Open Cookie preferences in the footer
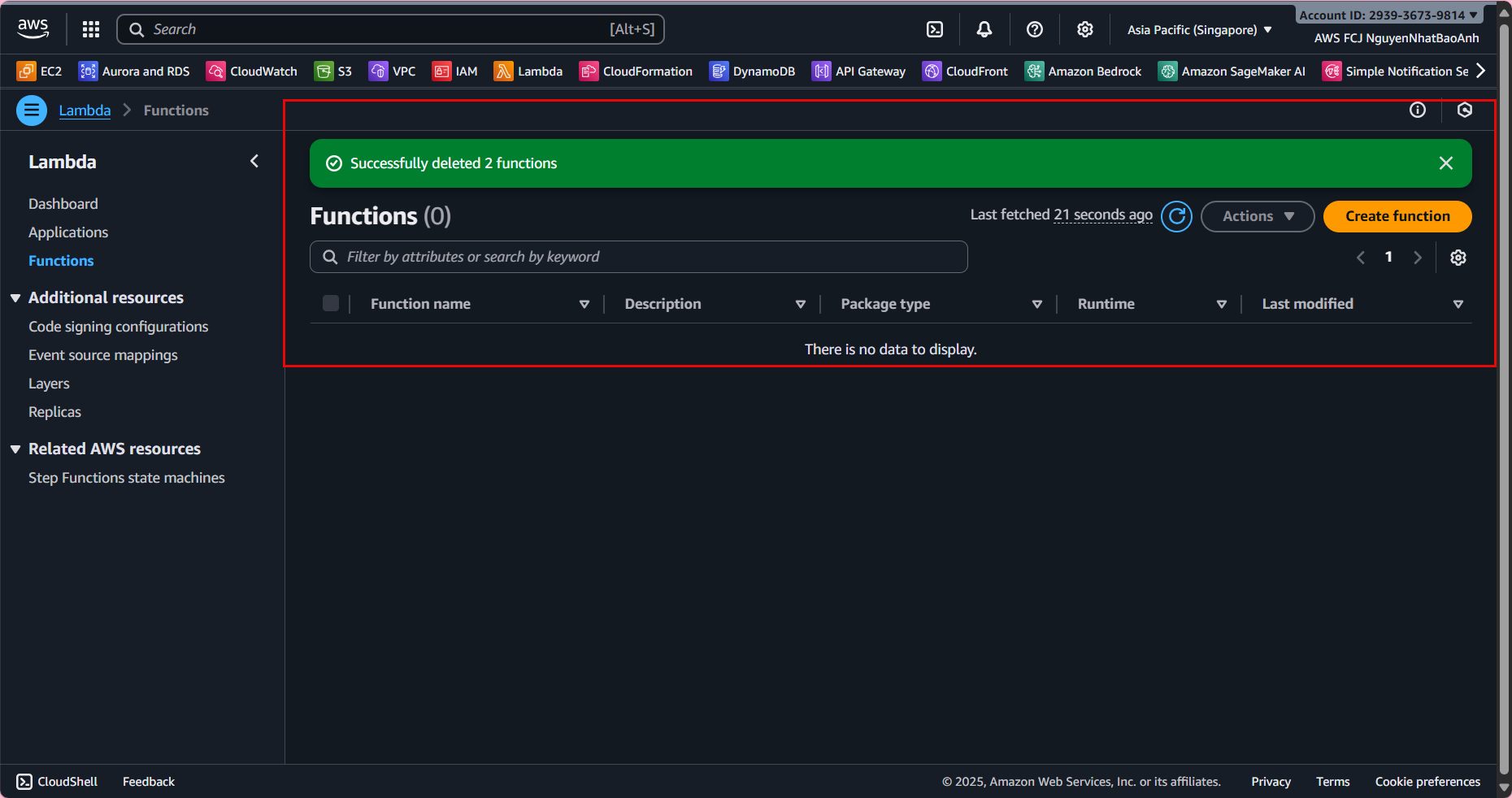 point(1427,782)
